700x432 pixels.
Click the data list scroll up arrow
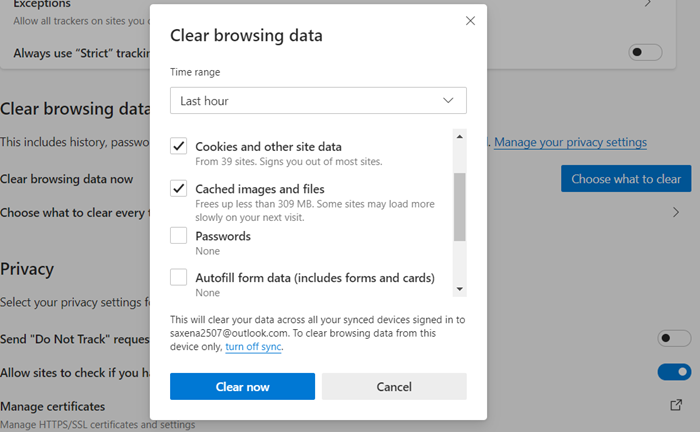pos(459,137)
